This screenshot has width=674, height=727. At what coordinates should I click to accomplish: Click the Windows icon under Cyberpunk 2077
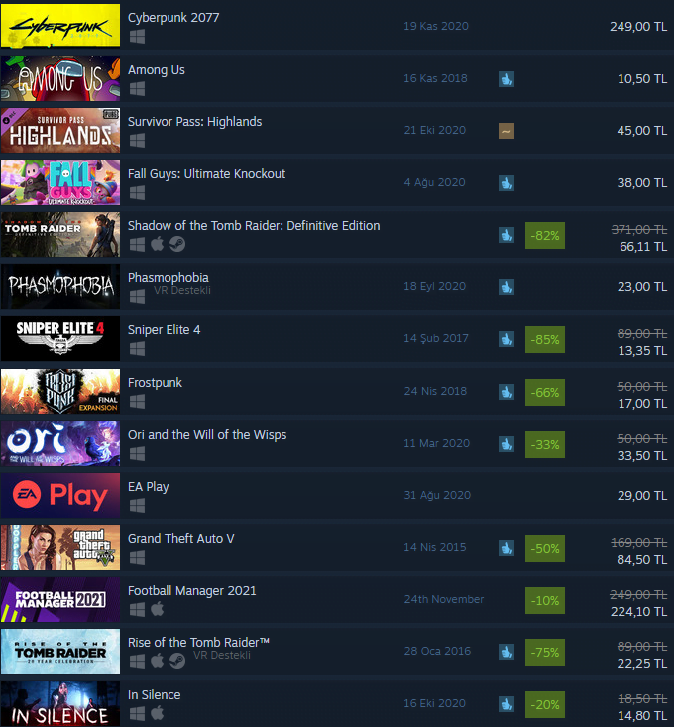(137, 36)
